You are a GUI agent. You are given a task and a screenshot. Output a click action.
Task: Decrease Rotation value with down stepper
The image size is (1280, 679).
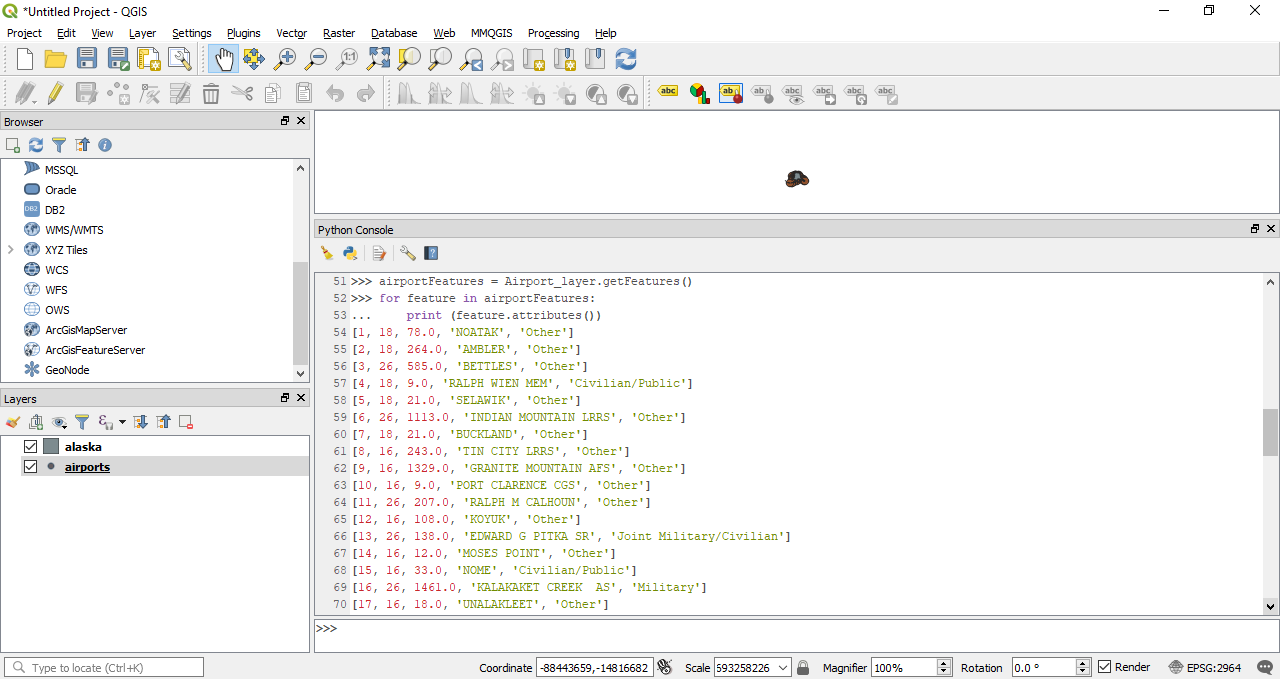point(1082,672)
